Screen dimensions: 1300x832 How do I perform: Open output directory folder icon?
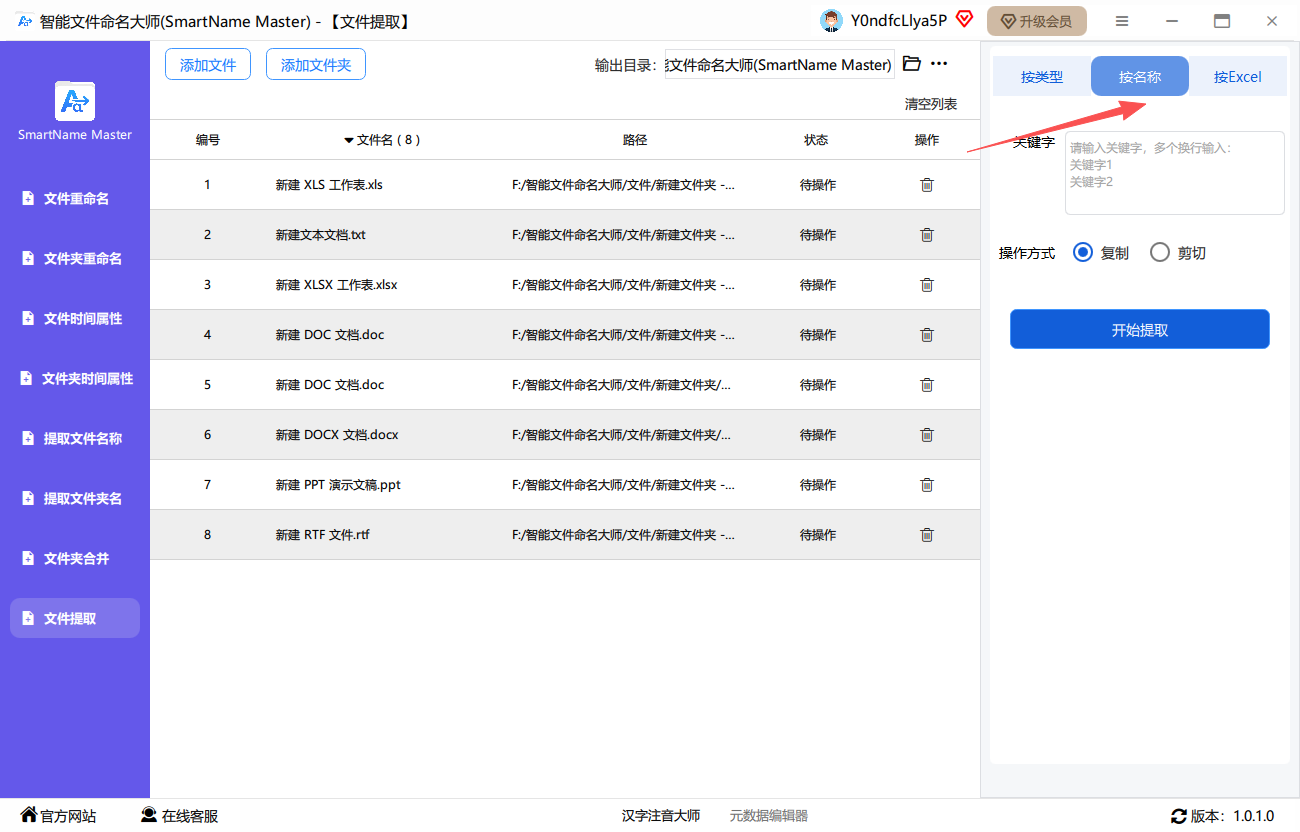[x=911, y=64]
